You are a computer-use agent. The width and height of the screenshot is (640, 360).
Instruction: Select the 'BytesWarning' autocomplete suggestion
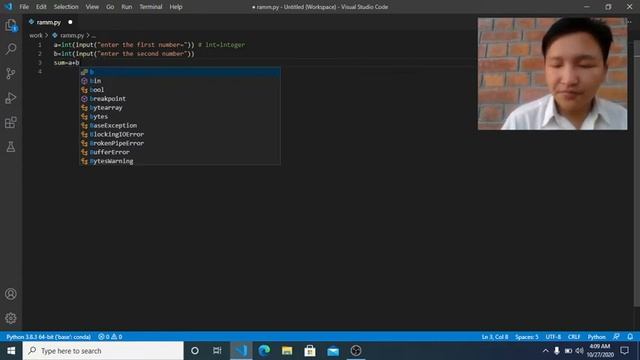pyautogui.click(x=180, y=161)
